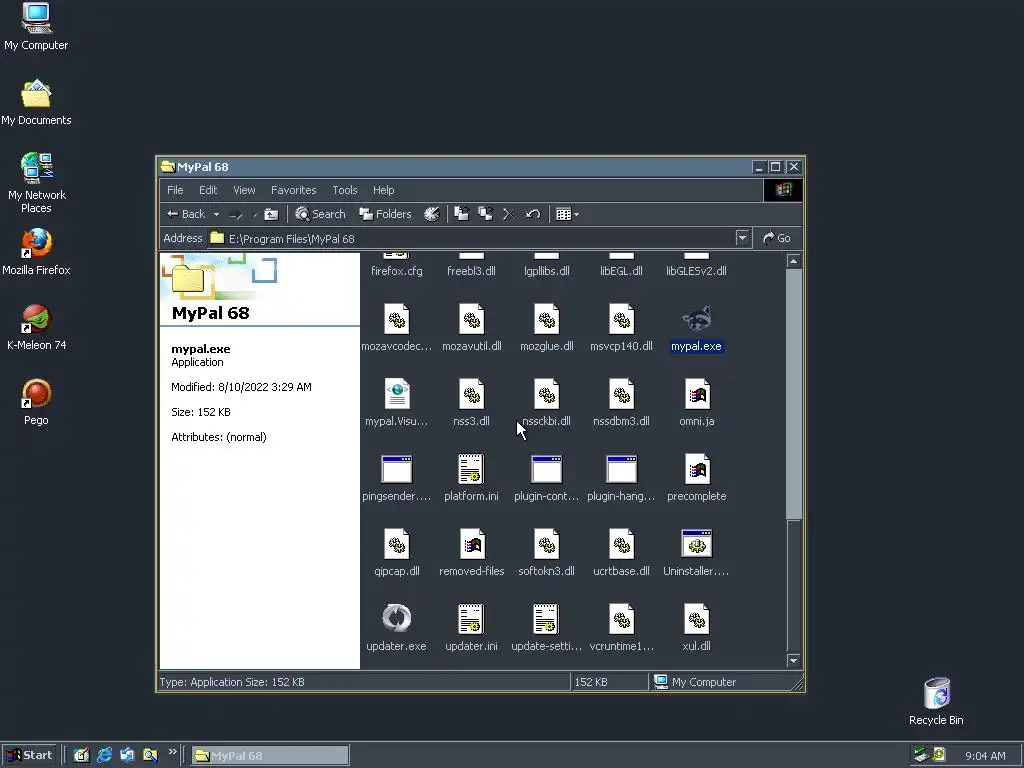
Task: Toggle the Folders pane button
Action: pyautogui.click(x=385, y=214)
